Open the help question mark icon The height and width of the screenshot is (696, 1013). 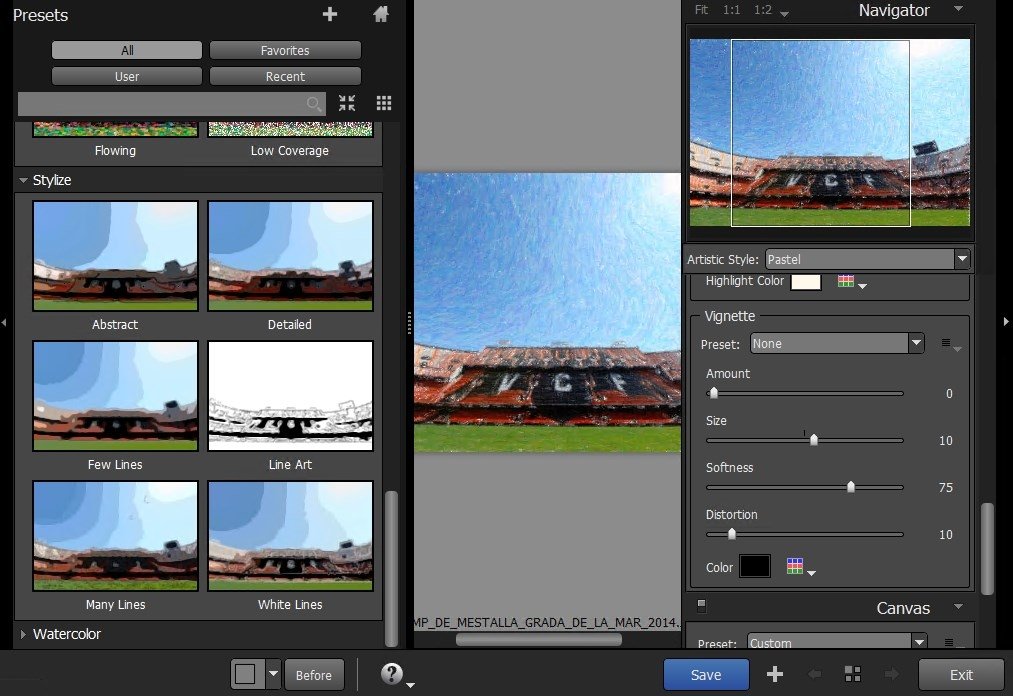coord(392,673)
